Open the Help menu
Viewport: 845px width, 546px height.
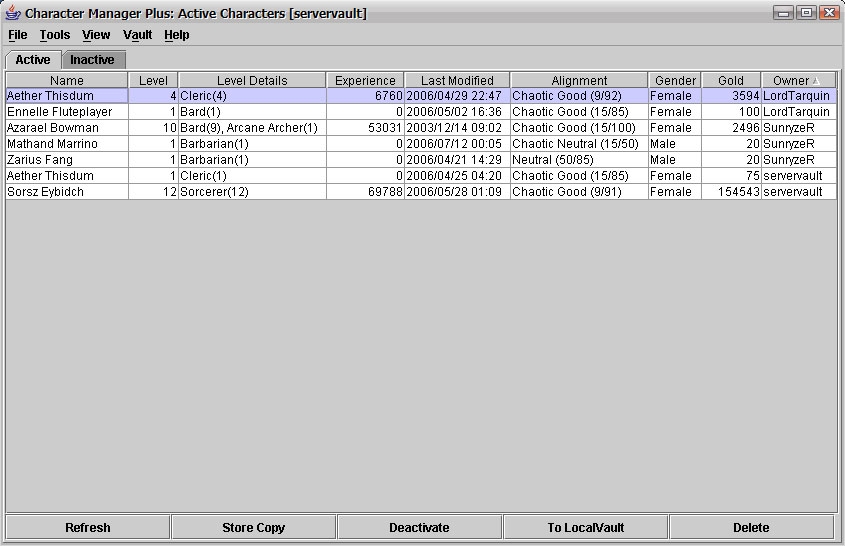click(176, 35)
